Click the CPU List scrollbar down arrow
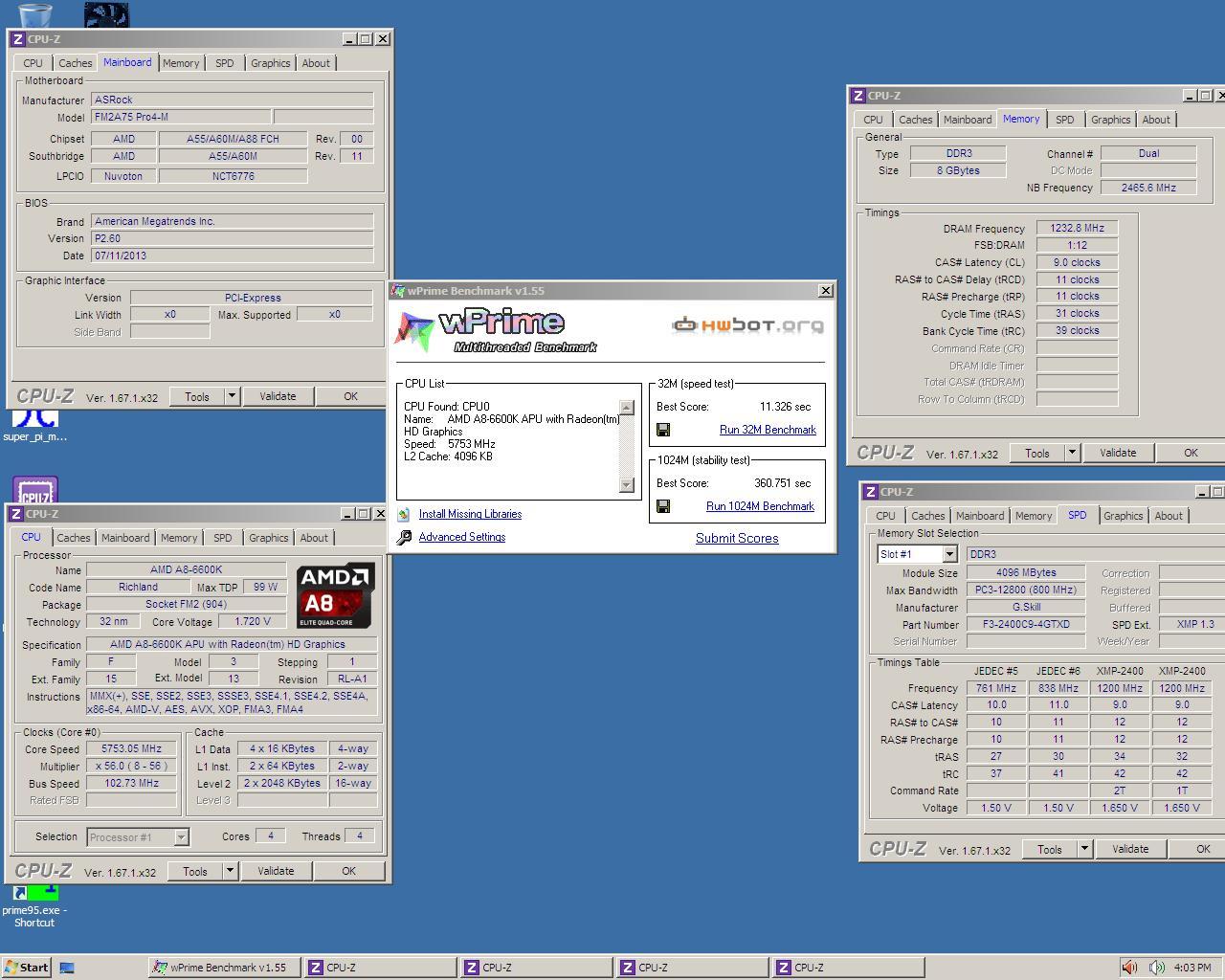Viewport: 1225px width, 980px height. [x=627, y=485]
